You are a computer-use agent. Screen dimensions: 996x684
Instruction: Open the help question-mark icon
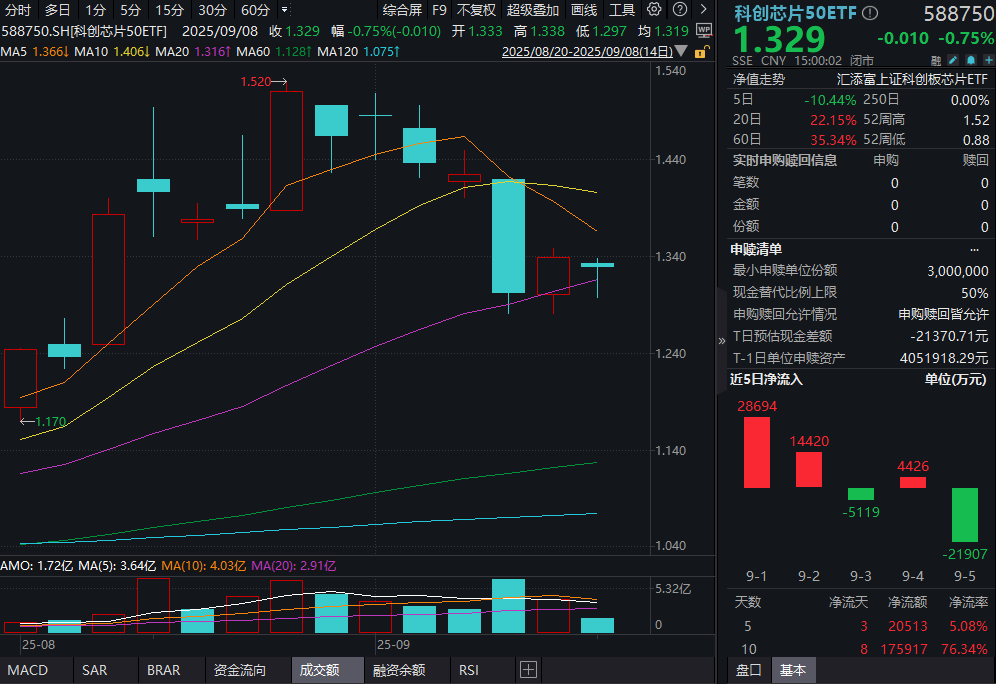click(x=680, y=9)
